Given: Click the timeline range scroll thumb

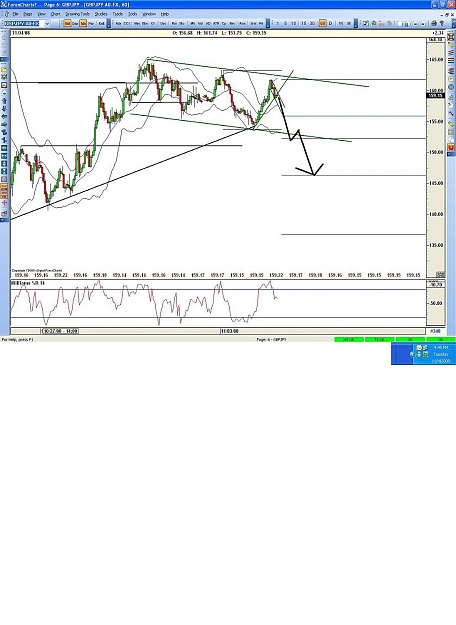Looking at the screenshot, I should [x=60, y=331].
